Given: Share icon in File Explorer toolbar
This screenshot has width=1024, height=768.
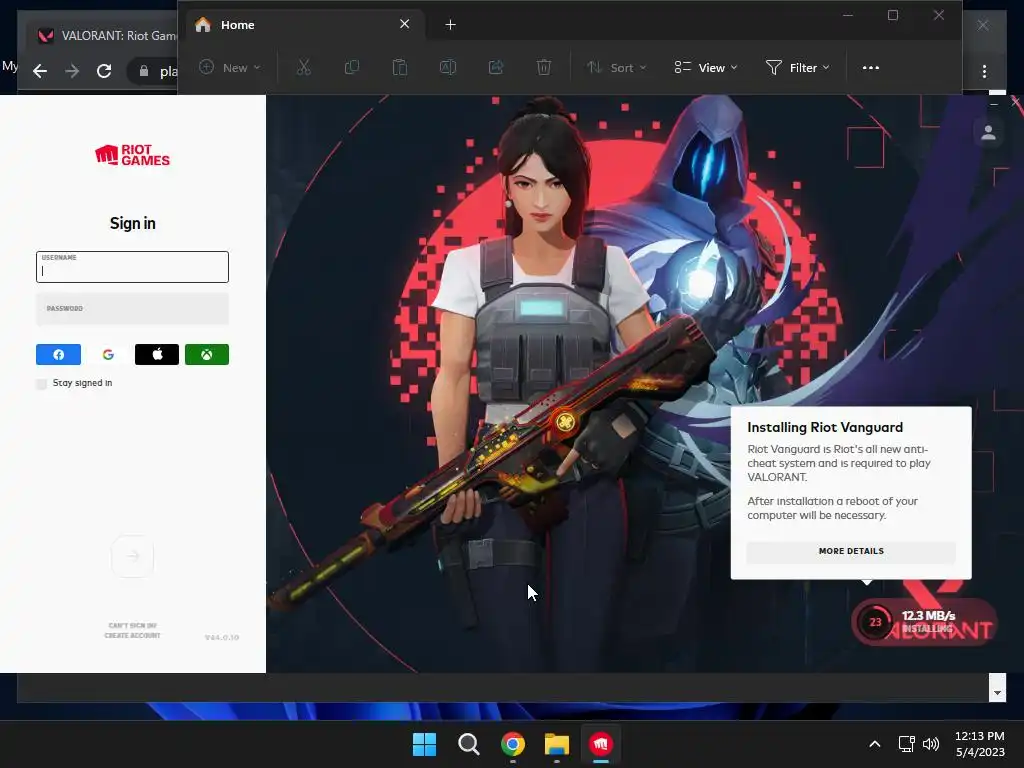Looking at the screenshot, I should tap(496, 67).
